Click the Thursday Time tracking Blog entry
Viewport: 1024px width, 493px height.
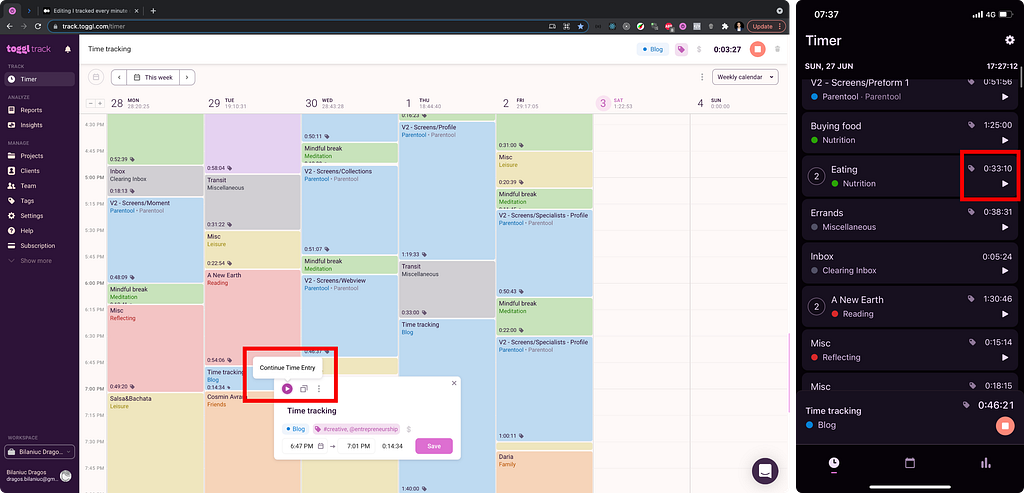point(447,405)
